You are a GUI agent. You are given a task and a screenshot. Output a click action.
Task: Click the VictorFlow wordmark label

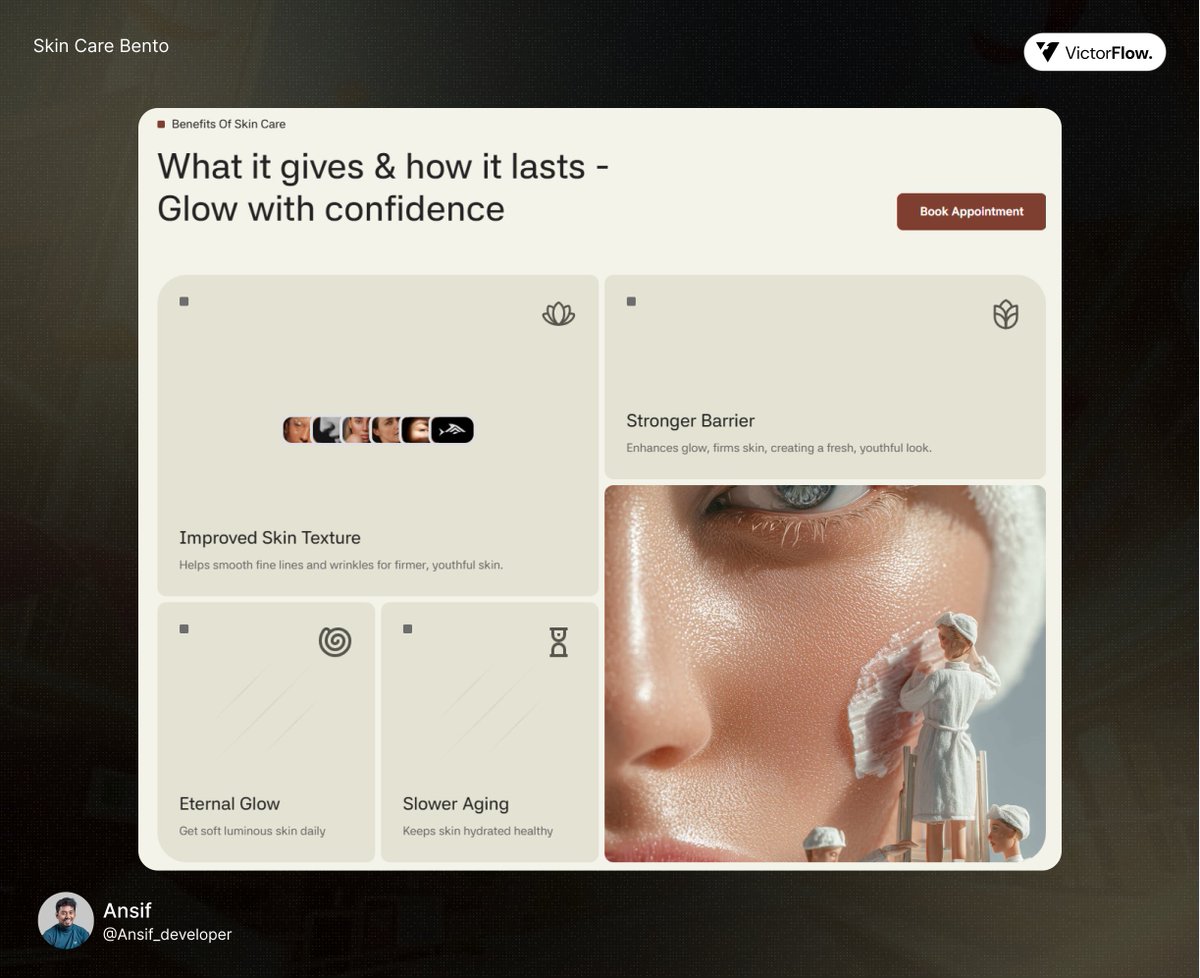pos(1110,51)
